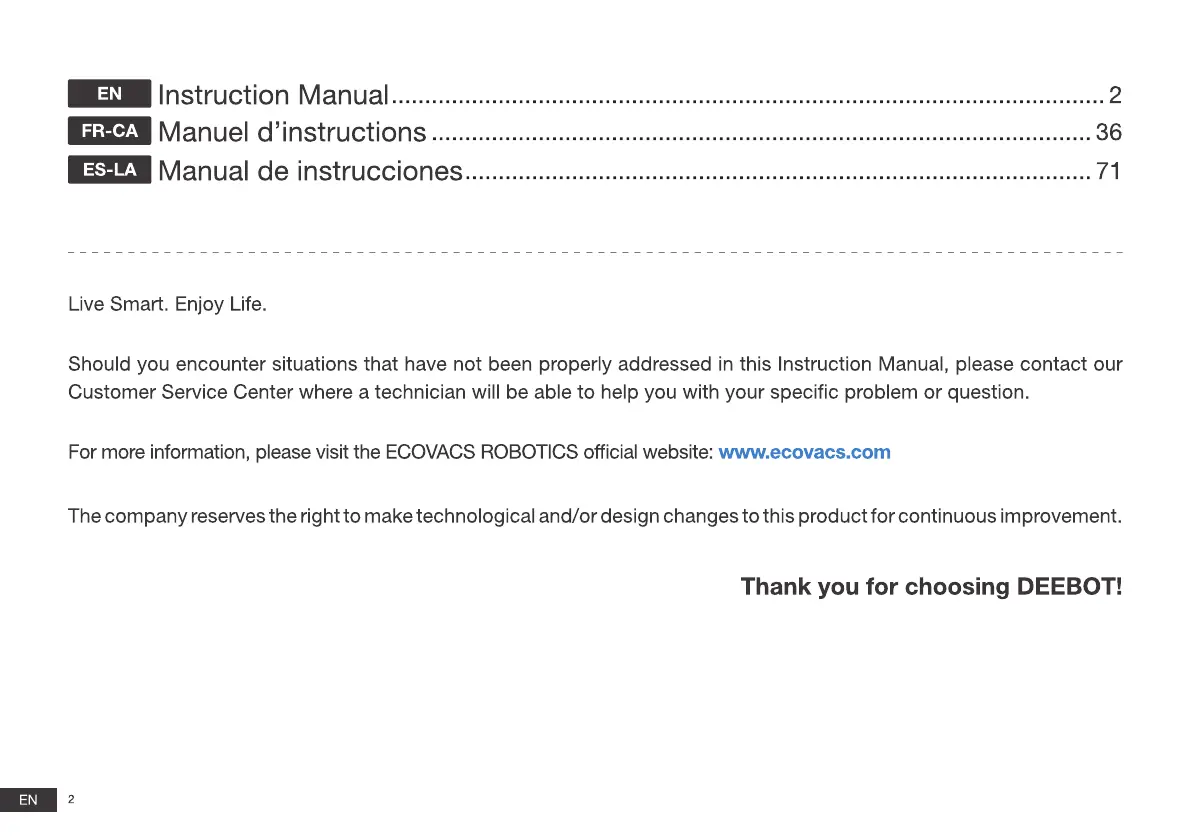Visit the www.ecovacs.com website link
Screen dimensions: 1191x839
click(804, 452)
